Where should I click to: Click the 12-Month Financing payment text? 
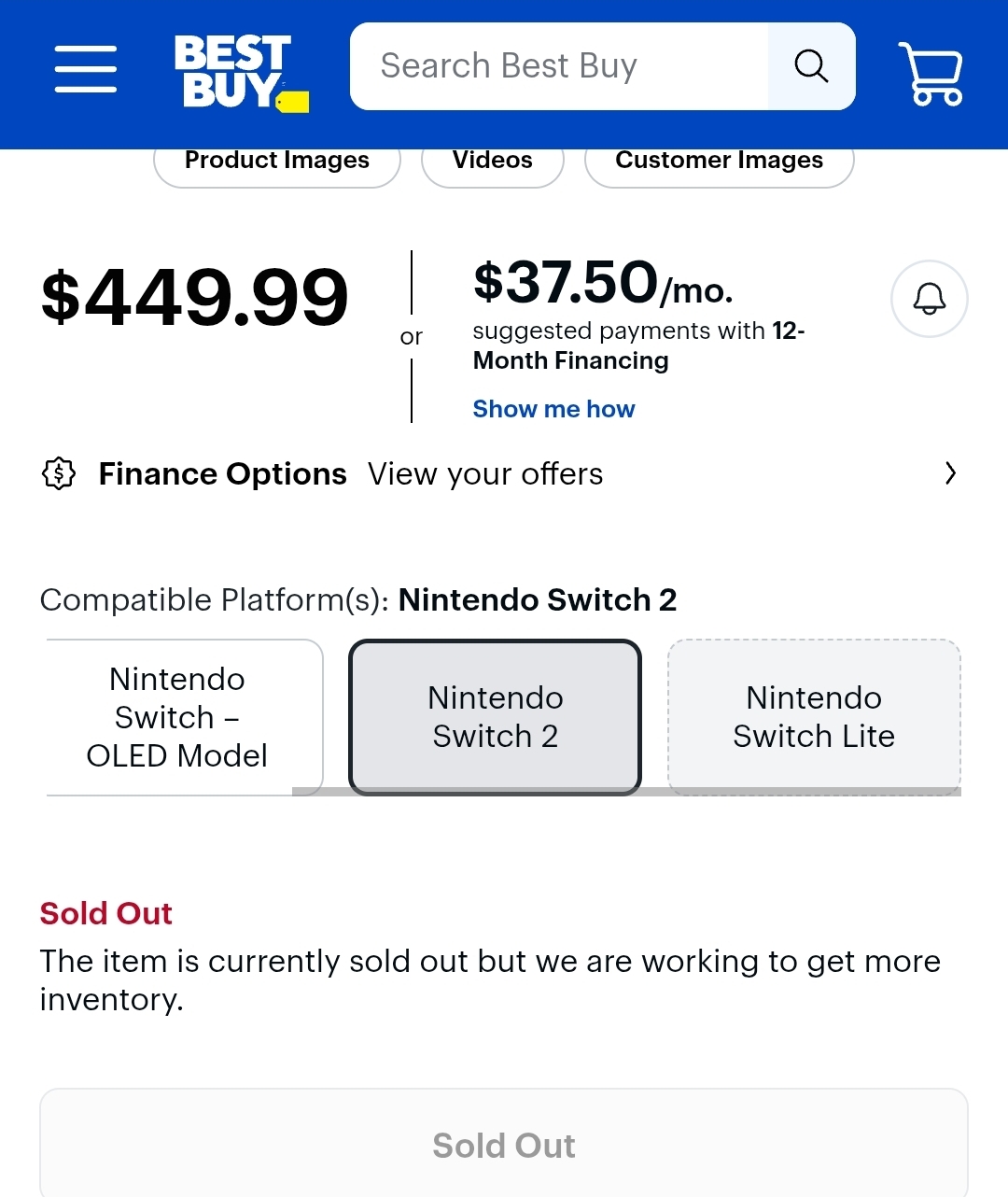click(638, 345)
